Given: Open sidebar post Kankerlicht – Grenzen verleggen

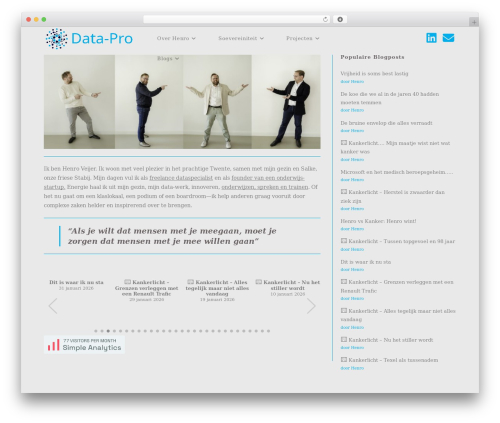Looking at the screenshot, I should pyautogui.click(x=397, y=286).
